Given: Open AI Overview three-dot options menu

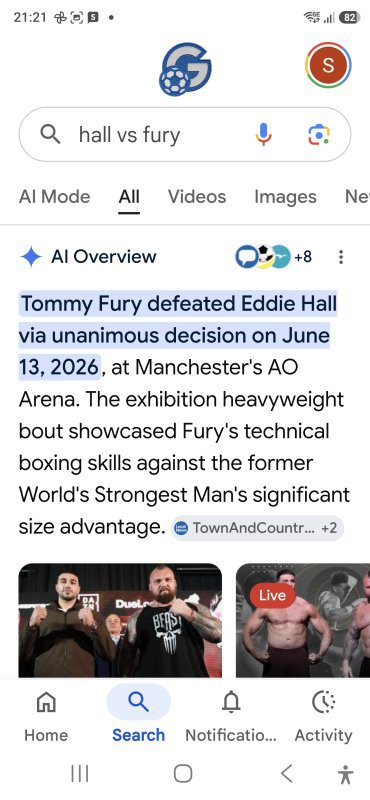Looking at the screenshot, I should click(341, 257).
